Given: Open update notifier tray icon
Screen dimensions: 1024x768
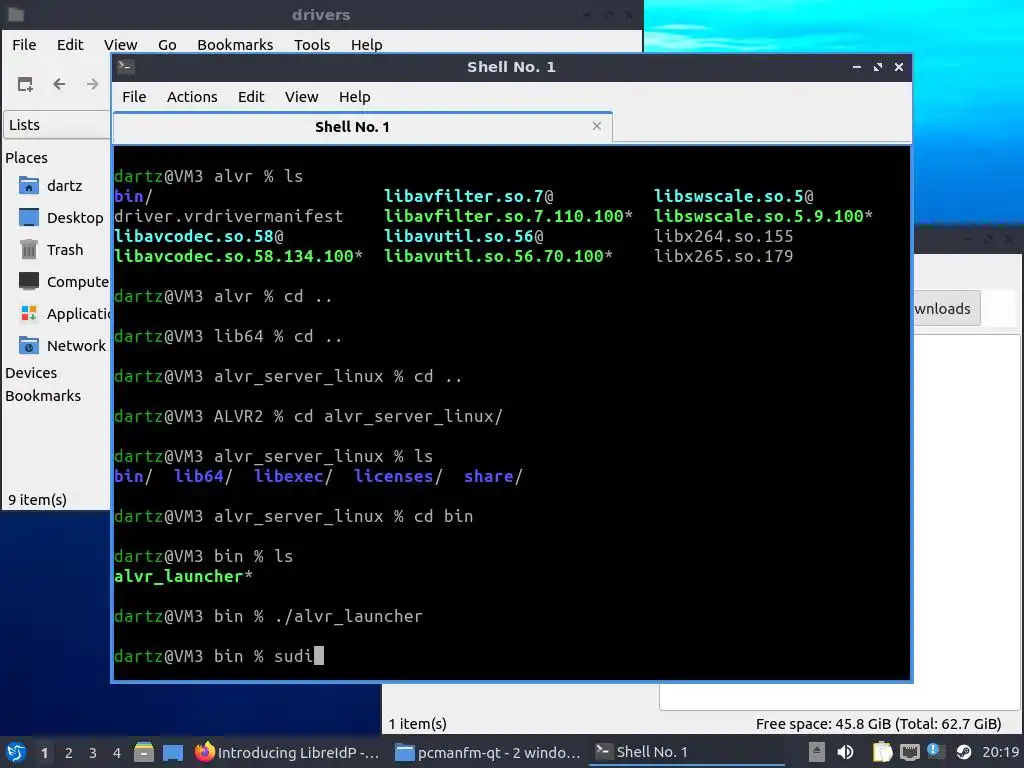Looking at the screenshot, I should [935, 752].
